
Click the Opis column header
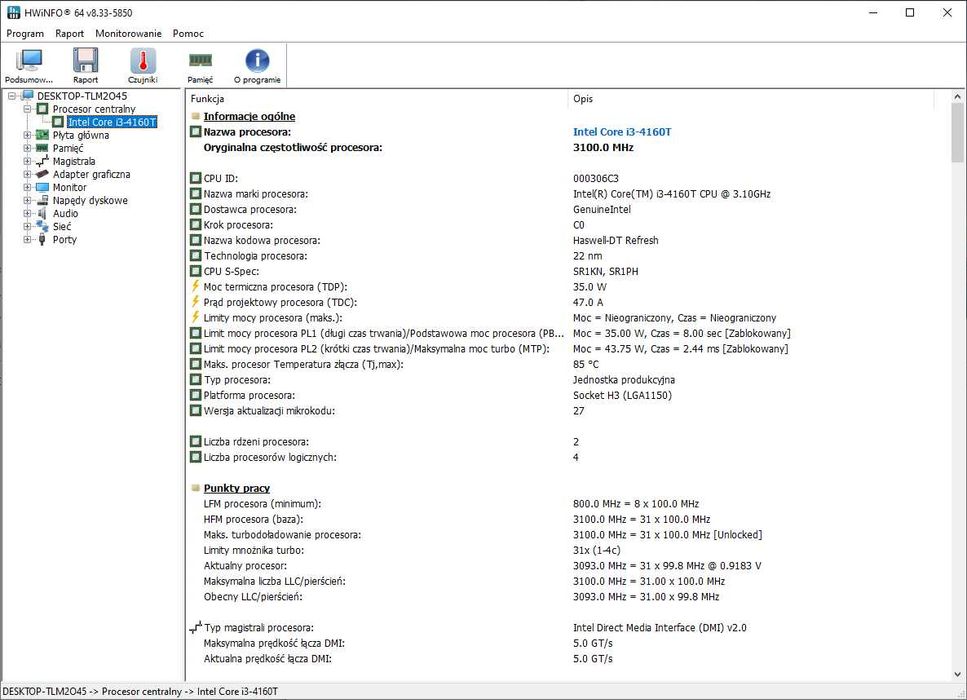coord(751,99)
